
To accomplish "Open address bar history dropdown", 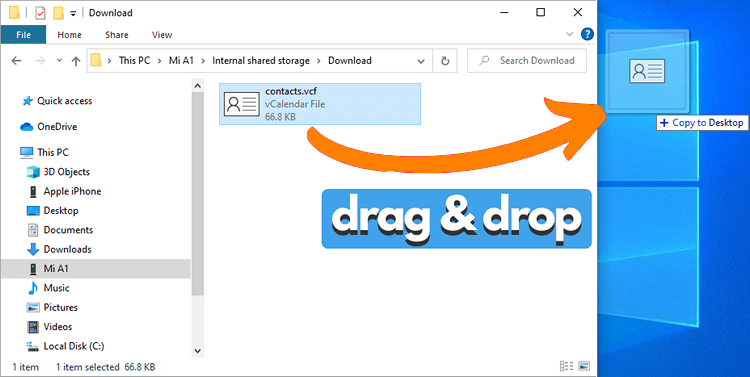I will [421, 61].
